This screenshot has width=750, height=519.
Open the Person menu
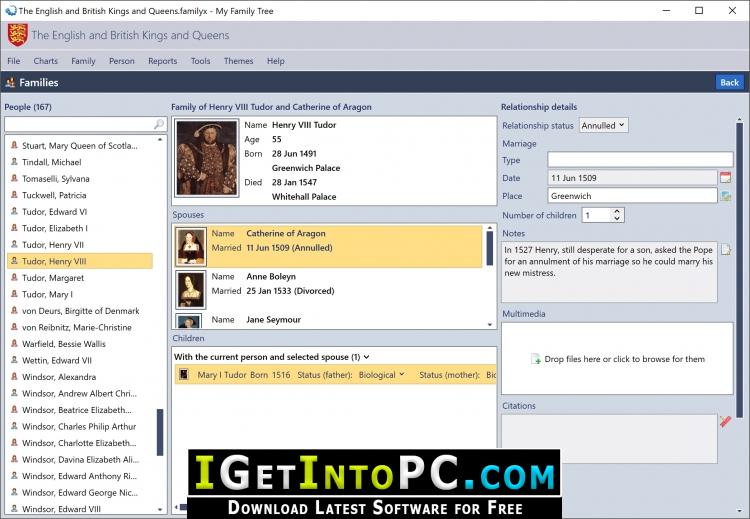tap(121, 61)
